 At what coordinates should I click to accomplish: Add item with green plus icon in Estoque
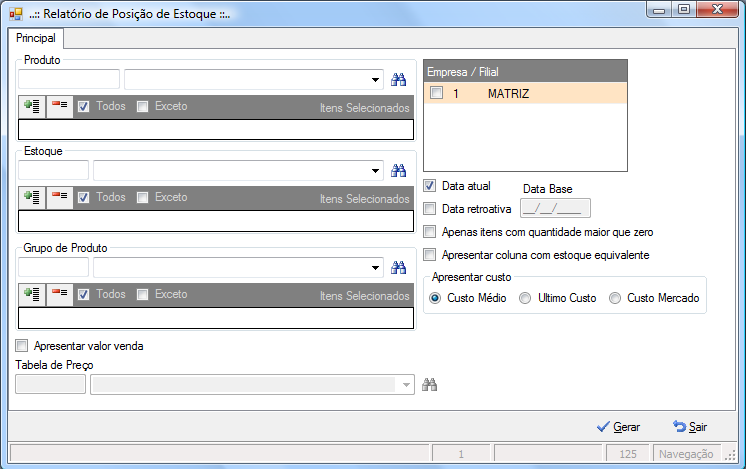32,197
